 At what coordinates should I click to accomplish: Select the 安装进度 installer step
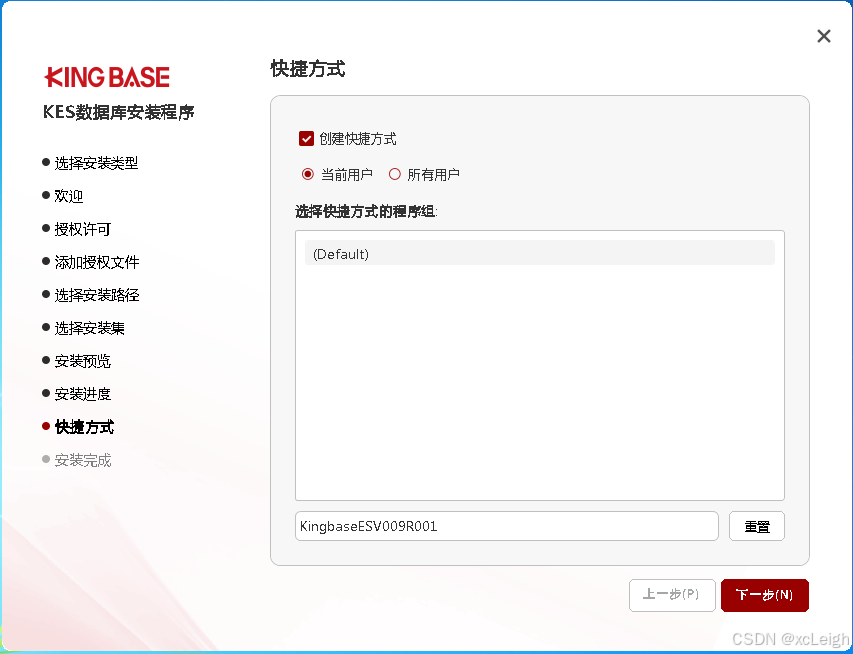point(84,394)
